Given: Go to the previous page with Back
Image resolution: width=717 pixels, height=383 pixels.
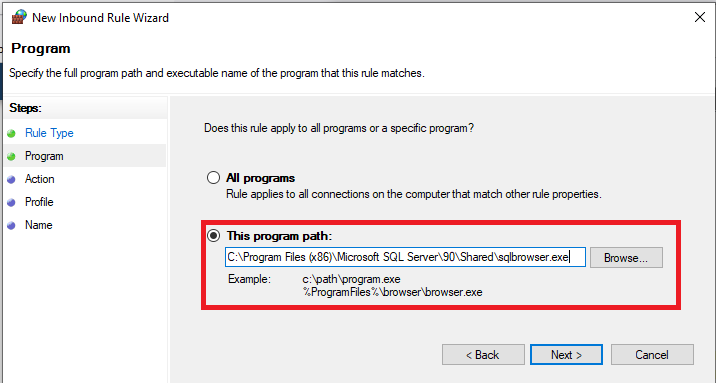Looking at the screenshot, I should (483, 355).
